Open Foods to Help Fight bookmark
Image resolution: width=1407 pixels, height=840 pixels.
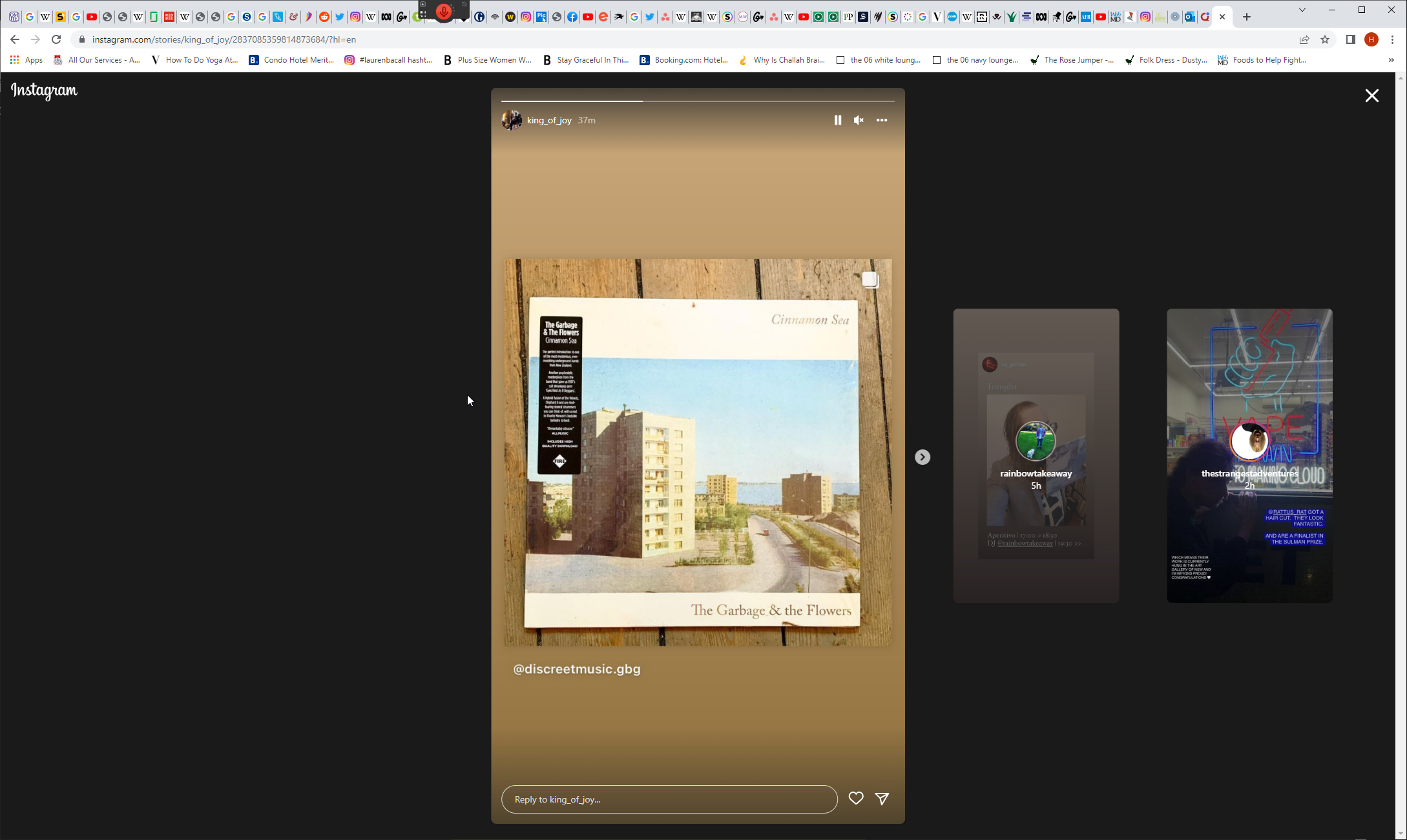tap(1262, 60)
